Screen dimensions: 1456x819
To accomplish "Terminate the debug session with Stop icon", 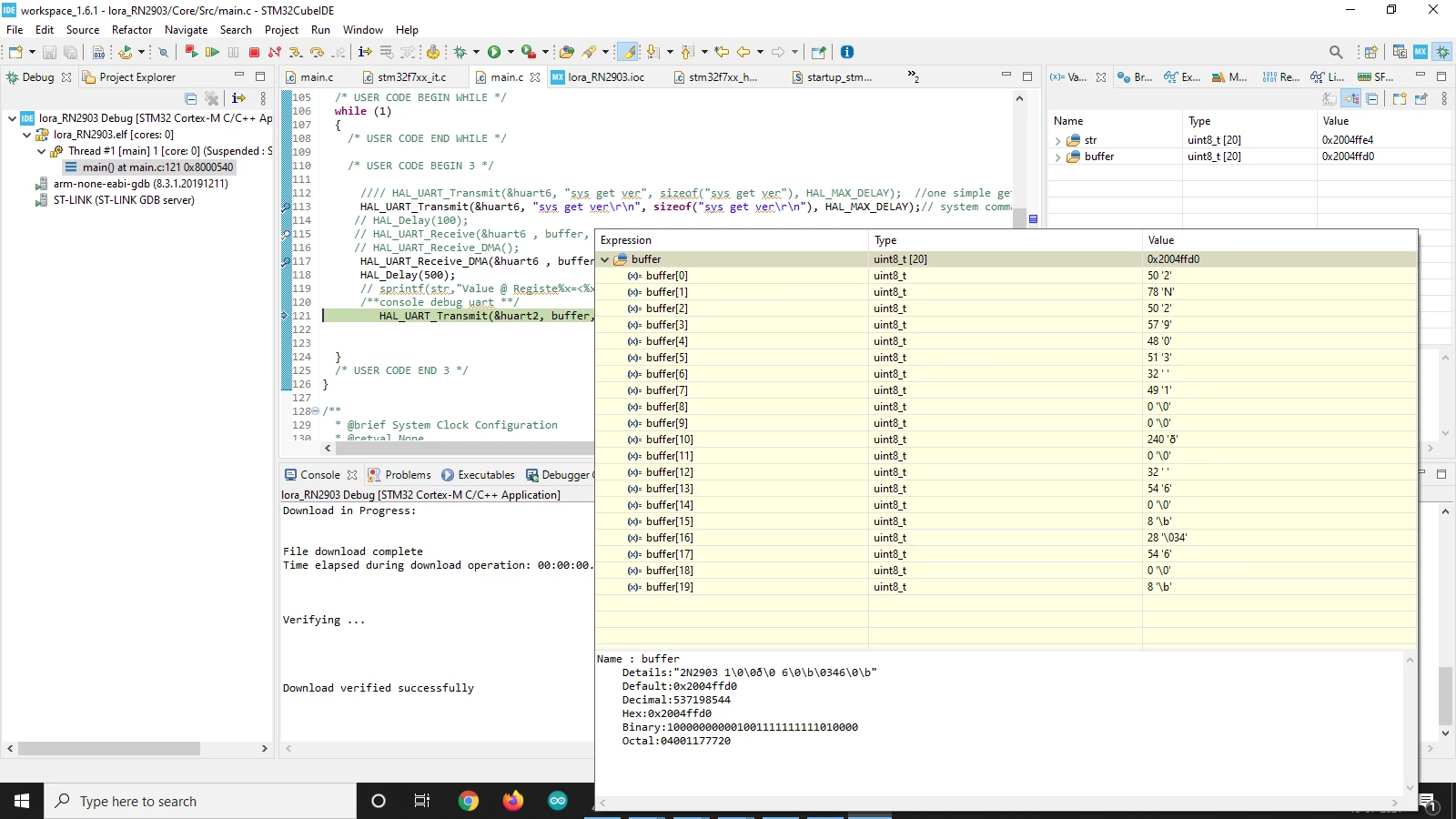I will (x=254, y=52).
